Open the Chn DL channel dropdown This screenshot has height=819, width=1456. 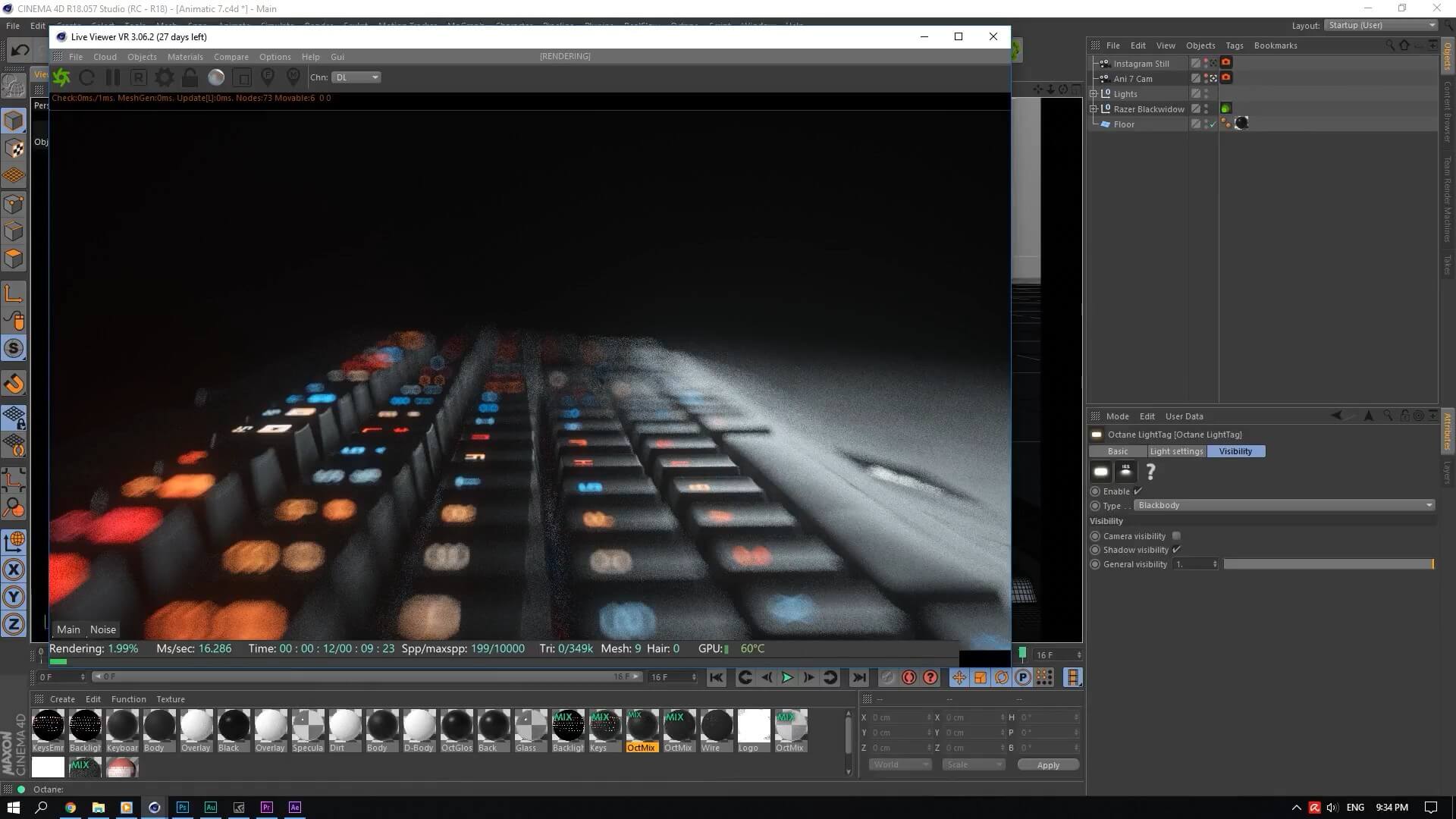coord(356,77)
